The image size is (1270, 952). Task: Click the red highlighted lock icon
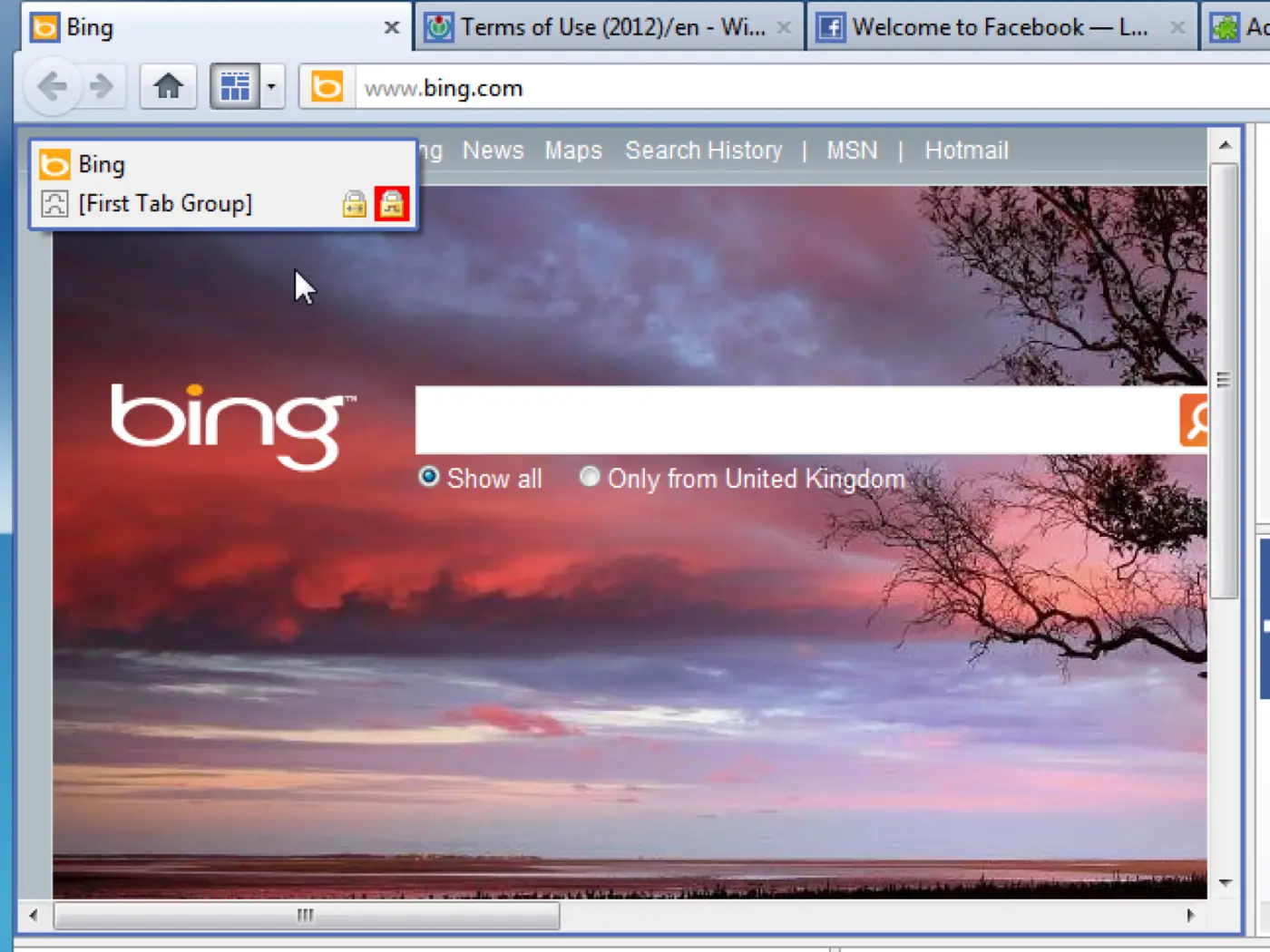tap(392, 204)
